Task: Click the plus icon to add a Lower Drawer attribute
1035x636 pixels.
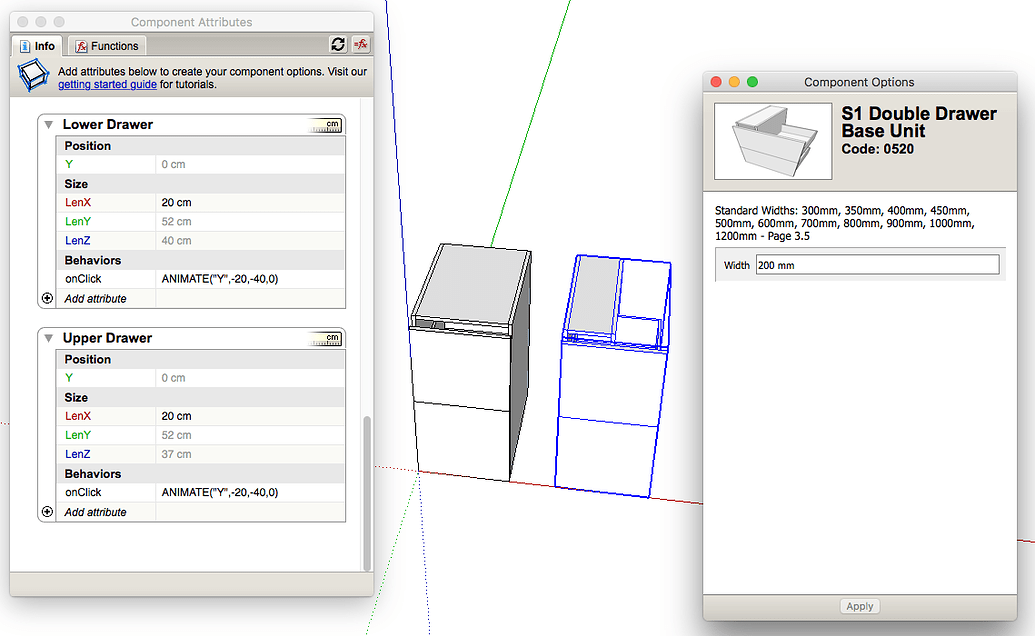Action: pos(46,297)
